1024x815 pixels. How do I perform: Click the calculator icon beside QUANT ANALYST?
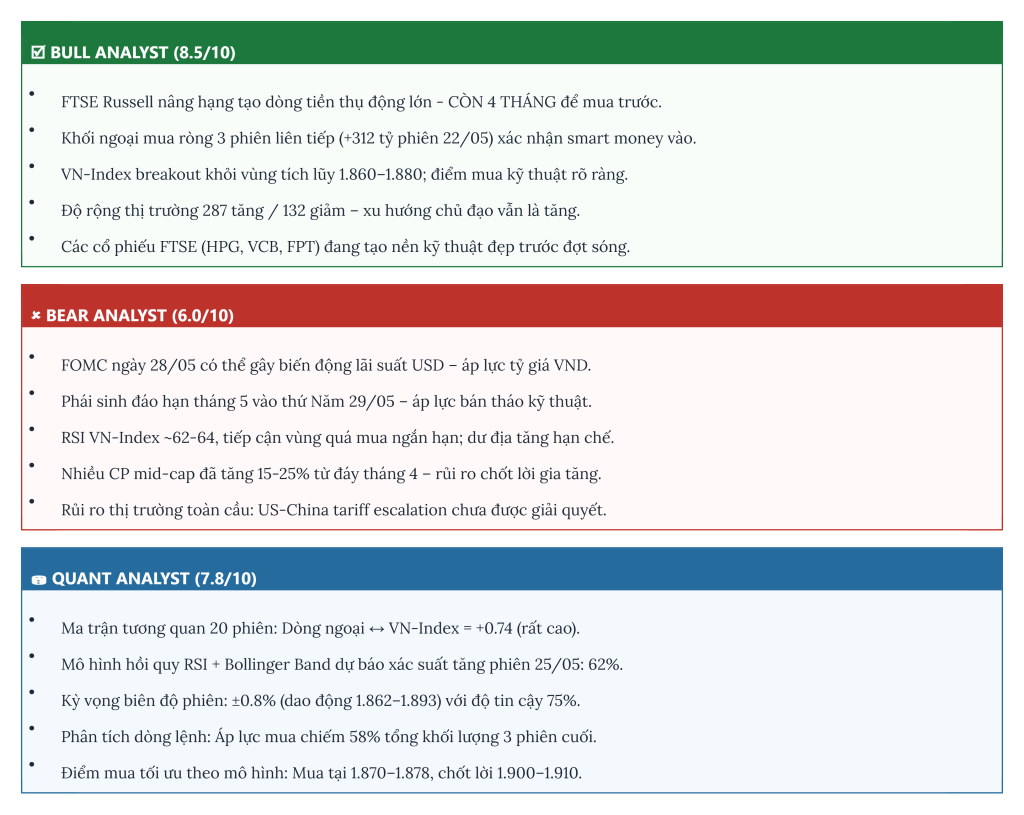[39, 579]
